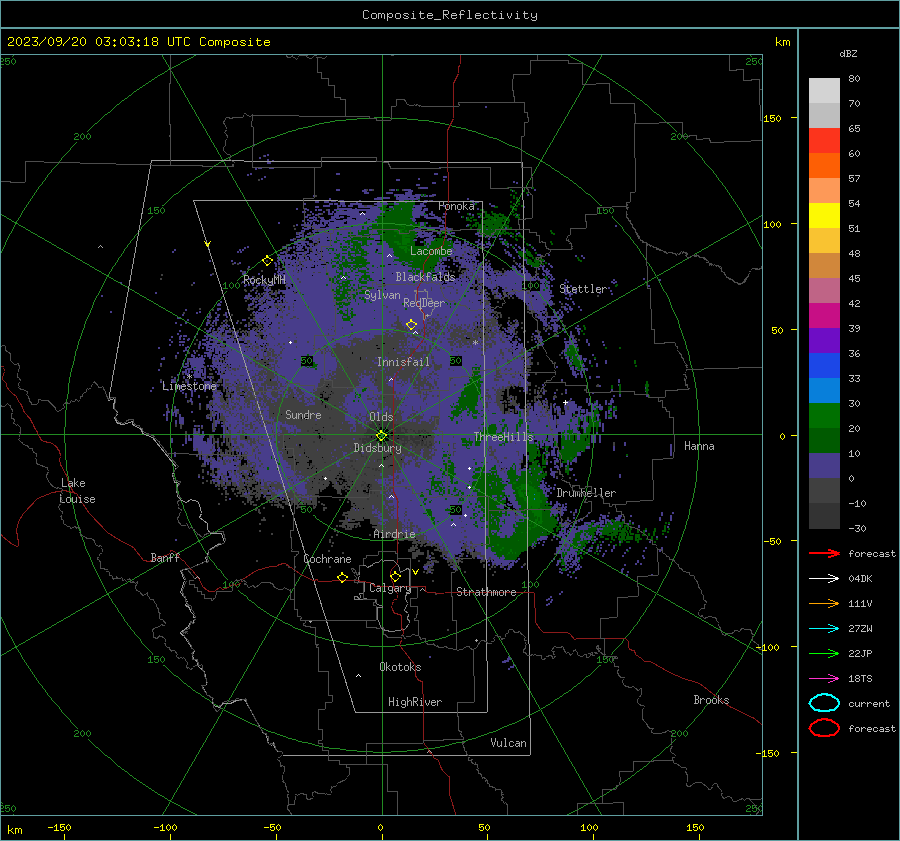Click the yellow radar-site diamond between Olds and Didsbury
Viewport: 900px width, 841px height.
click(382, 436)
